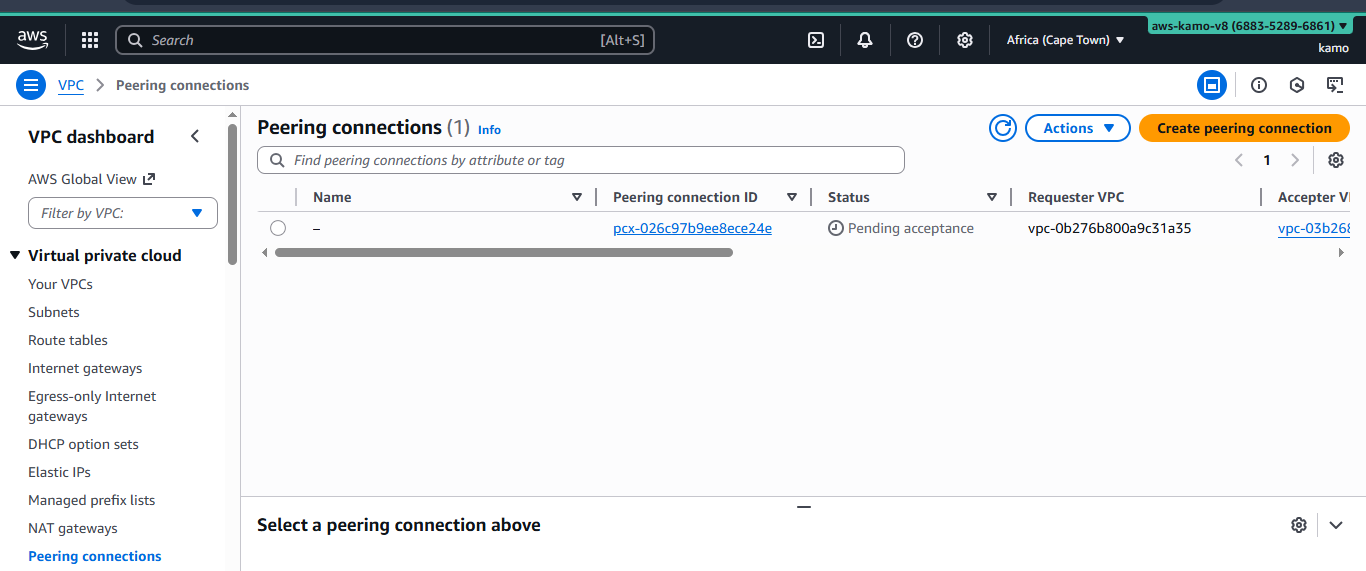Screen dimensions: 1366x571
Task: Collapse the VPC dashboard sidebar arrow
Action: (x=195, y=137)
